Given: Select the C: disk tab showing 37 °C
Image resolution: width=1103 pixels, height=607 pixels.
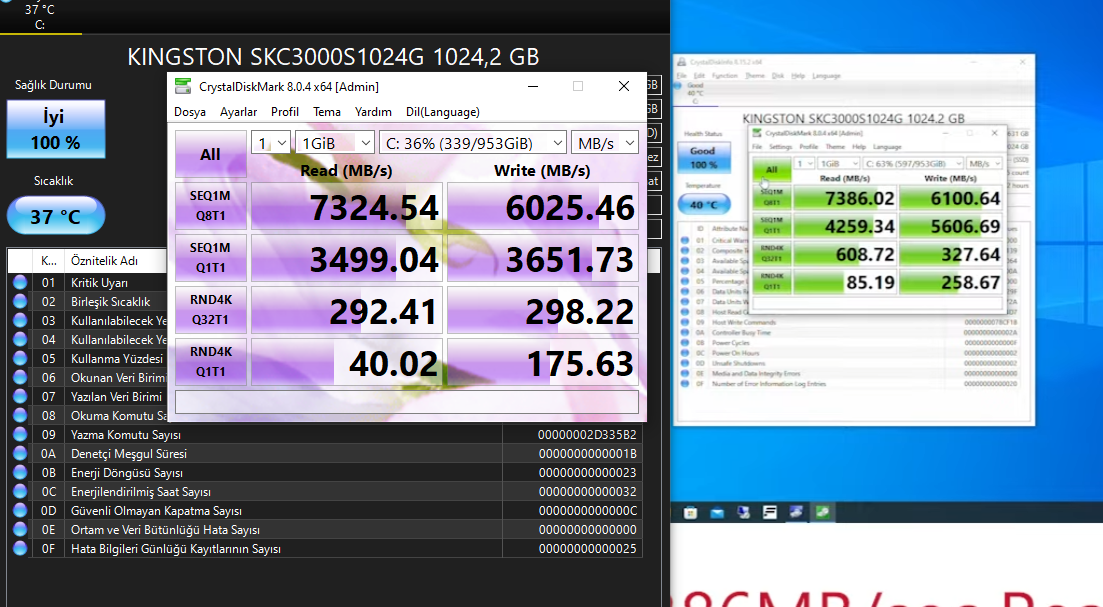Looking at the screenshot, I should [40, 16].
